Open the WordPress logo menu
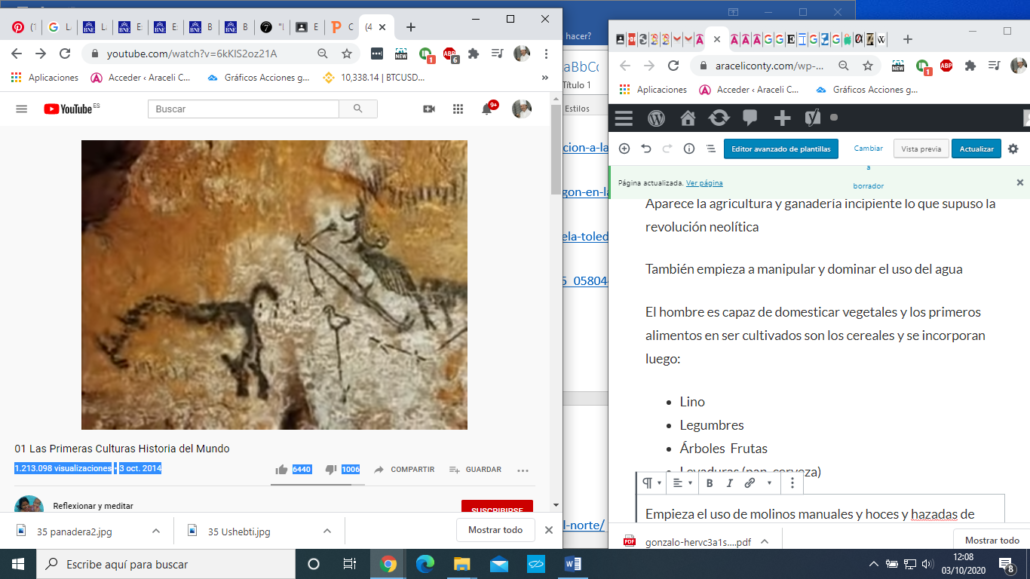Viewport: 1030px width, 579px height. (x=656, y=118)
